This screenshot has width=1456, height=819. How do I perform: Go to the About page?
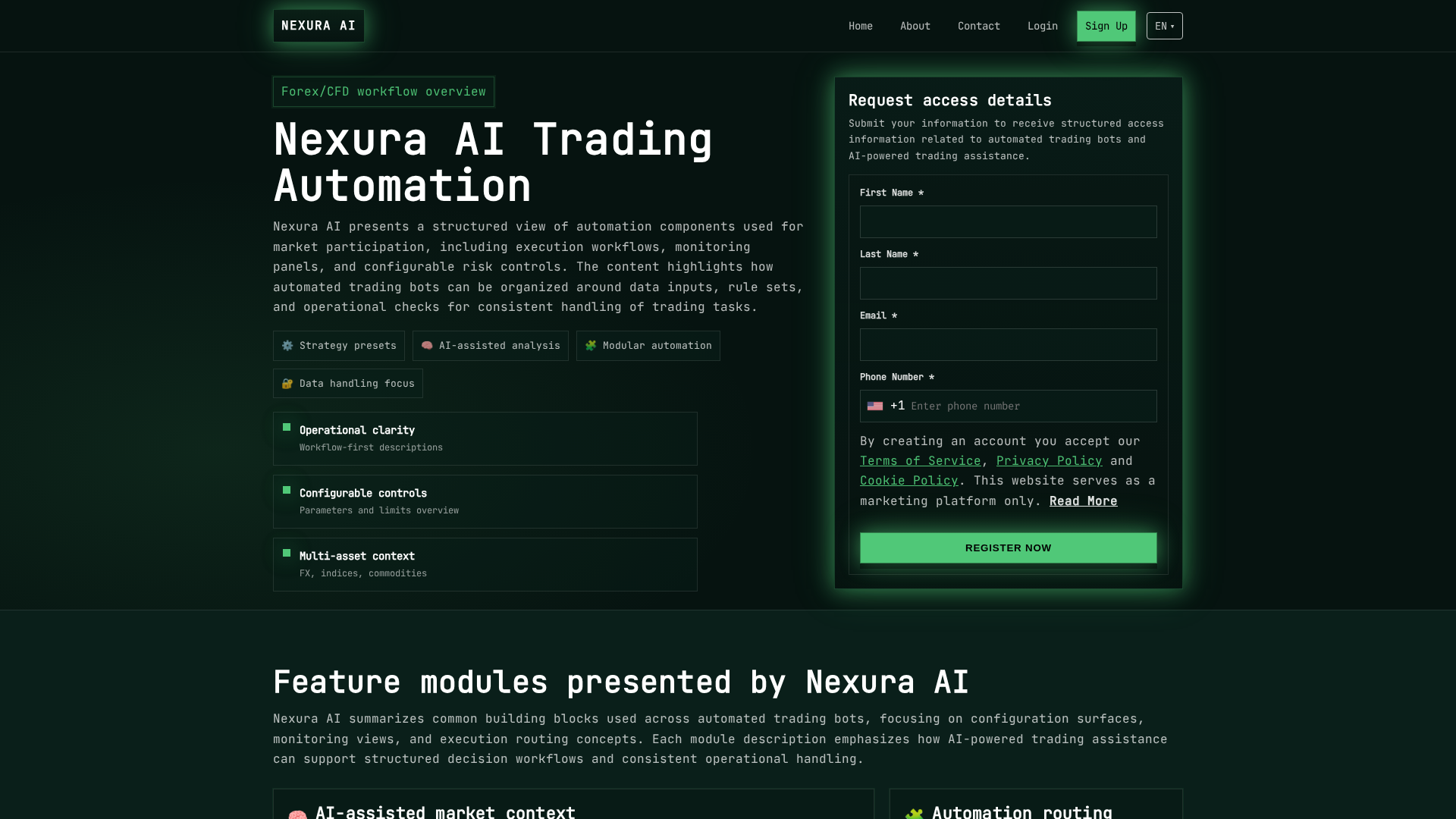[915, 26]
